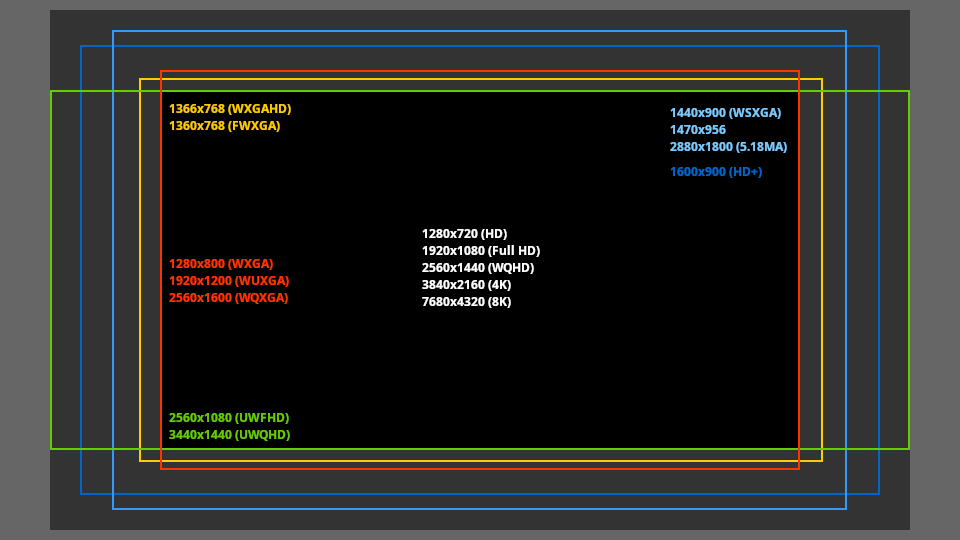Click the 7680x4320 (8K) label

point(466,302)
